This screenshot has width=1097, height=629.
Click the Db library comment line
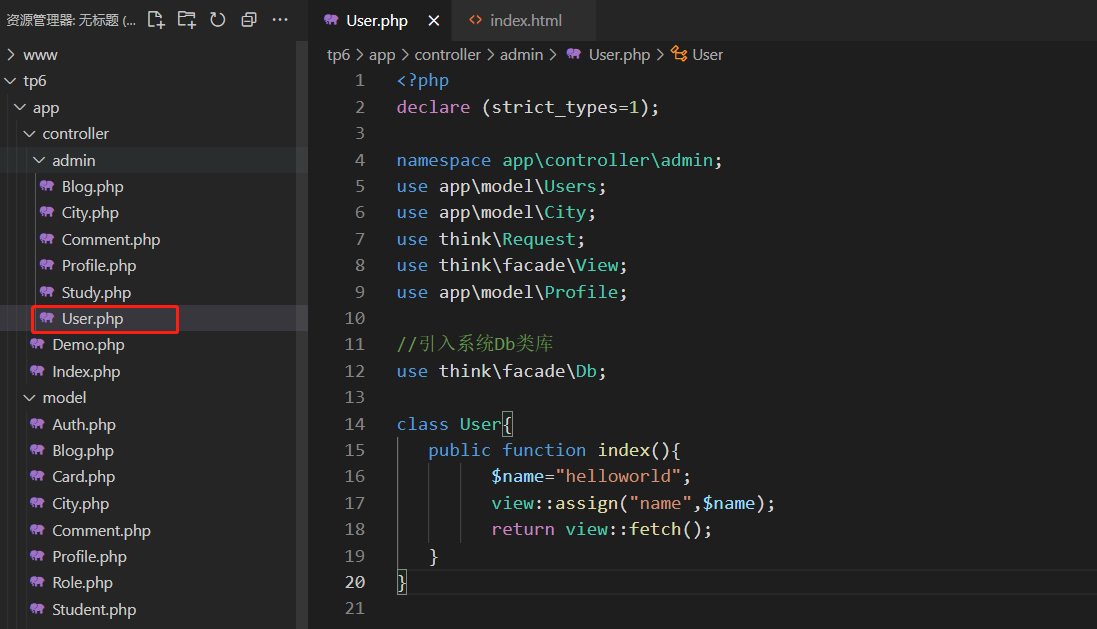tap(475, 344)
